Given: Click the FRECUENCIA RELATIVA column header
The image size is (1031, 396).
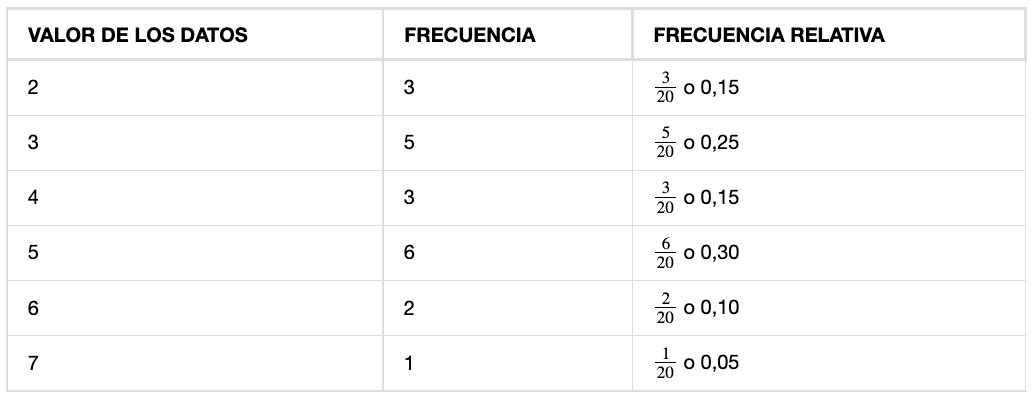Looking at the screenshot, I should tap(769, 35).
